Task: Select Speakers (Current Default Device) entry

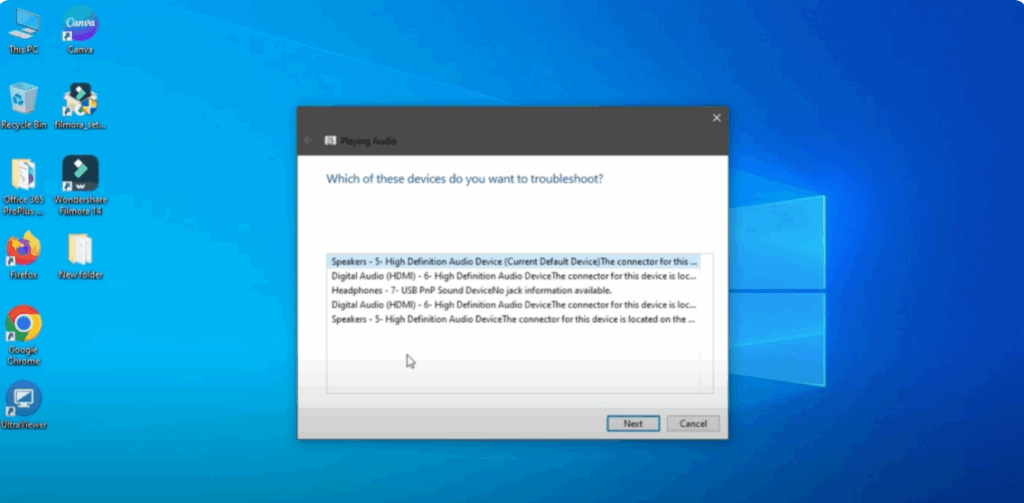Action: coord(514,261)
